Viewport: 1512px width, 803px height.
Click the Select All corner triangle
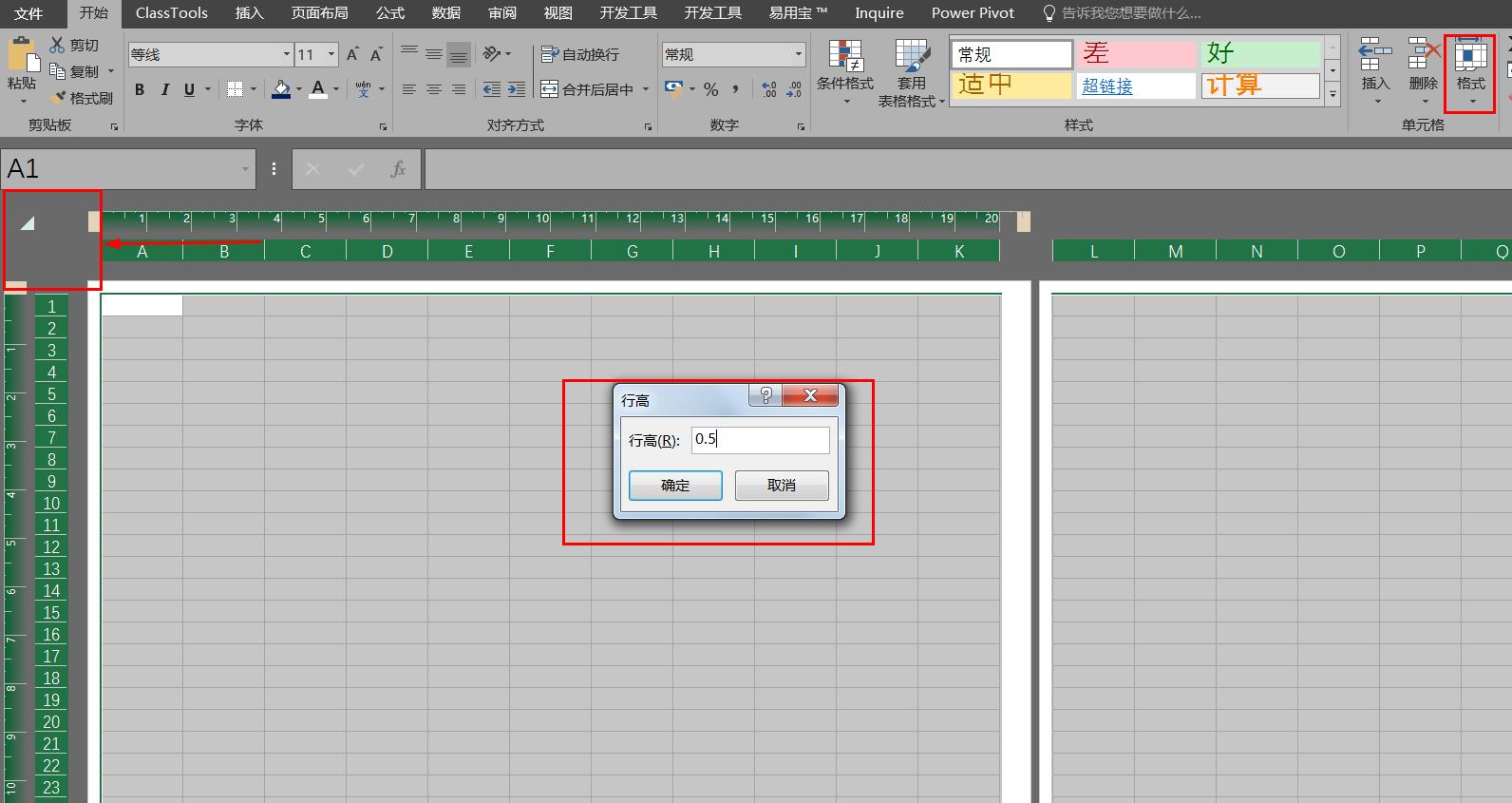[x=28, y=223]
